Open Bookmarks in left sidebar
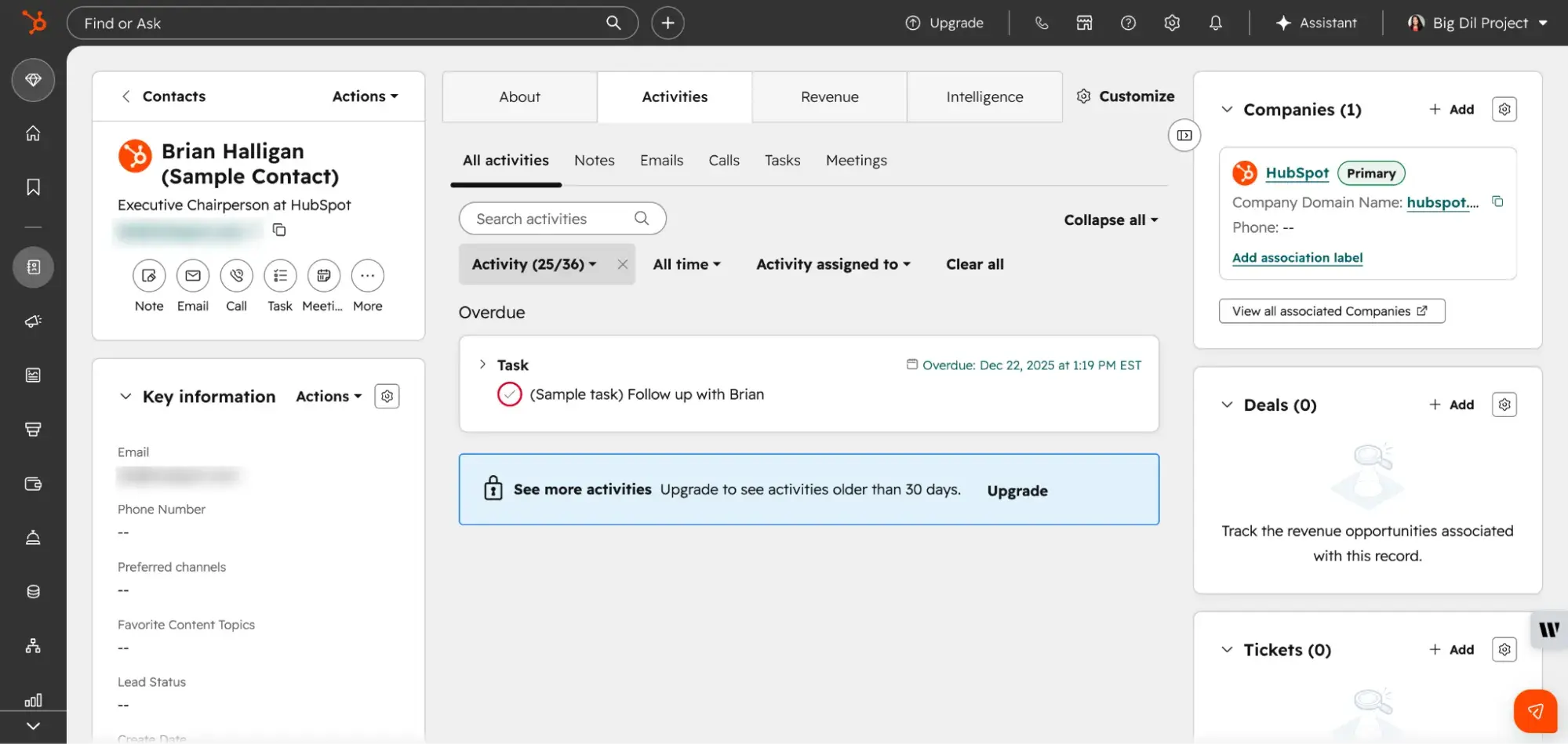This screenshot has height=744, width=1568. pos(33,187)
